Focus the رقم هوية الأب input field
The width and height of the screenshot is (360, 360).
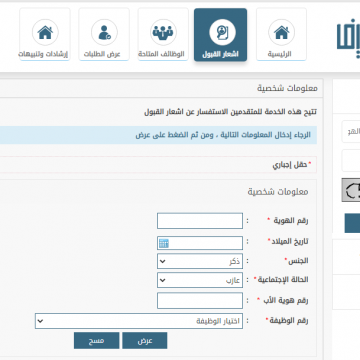coord(200,301)
